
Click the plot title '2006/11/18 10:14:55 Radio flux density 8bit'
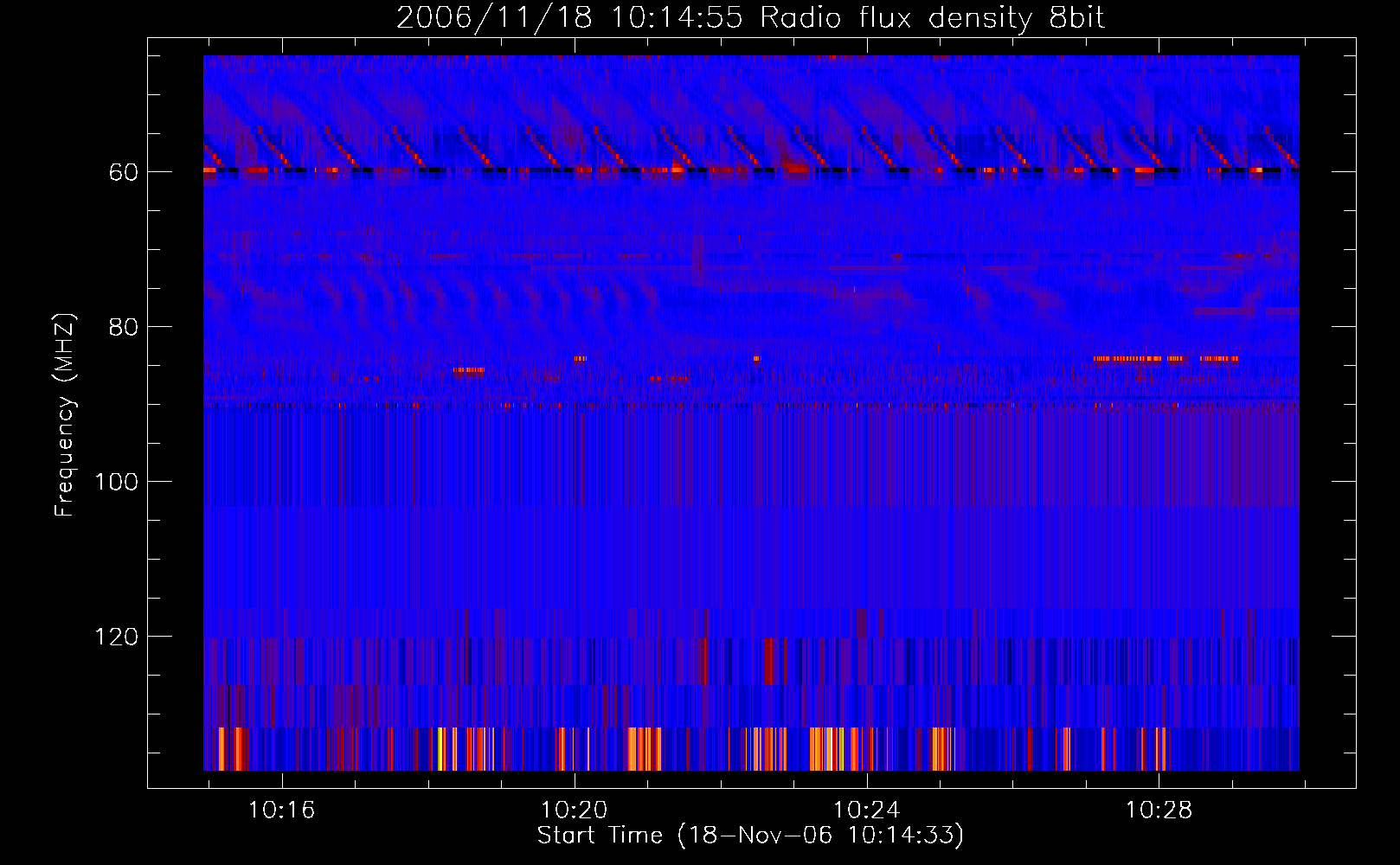pos(750,18)
